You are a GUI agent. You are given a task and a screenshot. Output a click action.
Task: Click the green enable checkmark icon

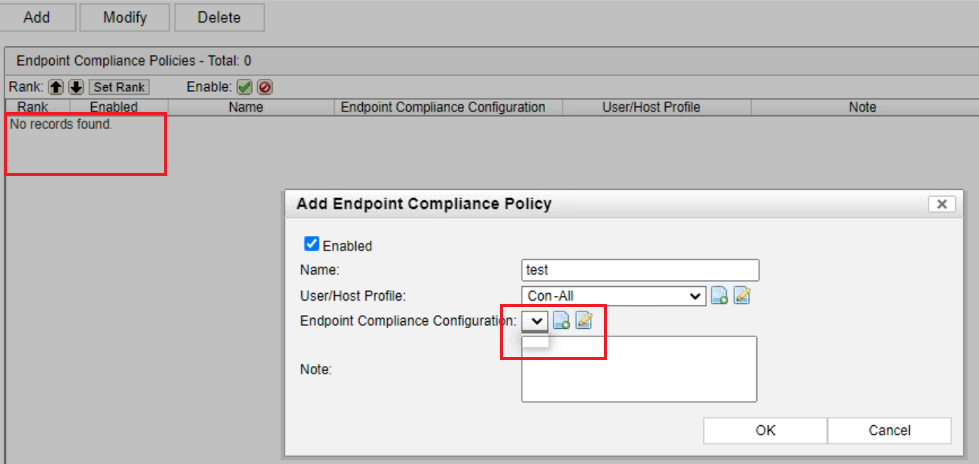[244, 87]
